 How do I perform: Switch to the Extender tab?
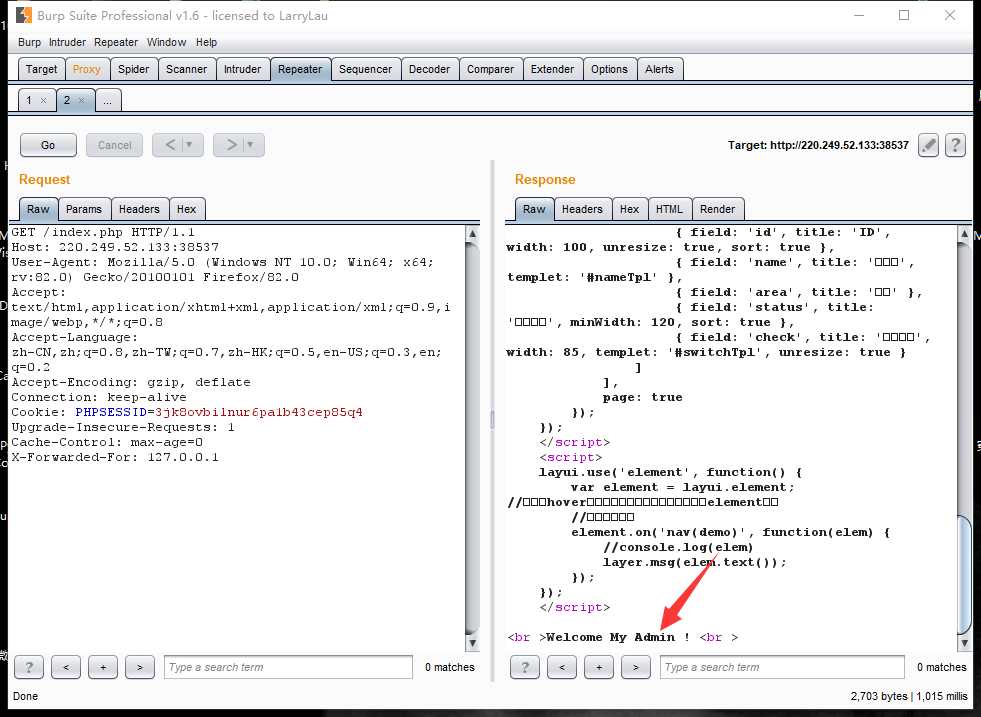click(x=552, y=69)
